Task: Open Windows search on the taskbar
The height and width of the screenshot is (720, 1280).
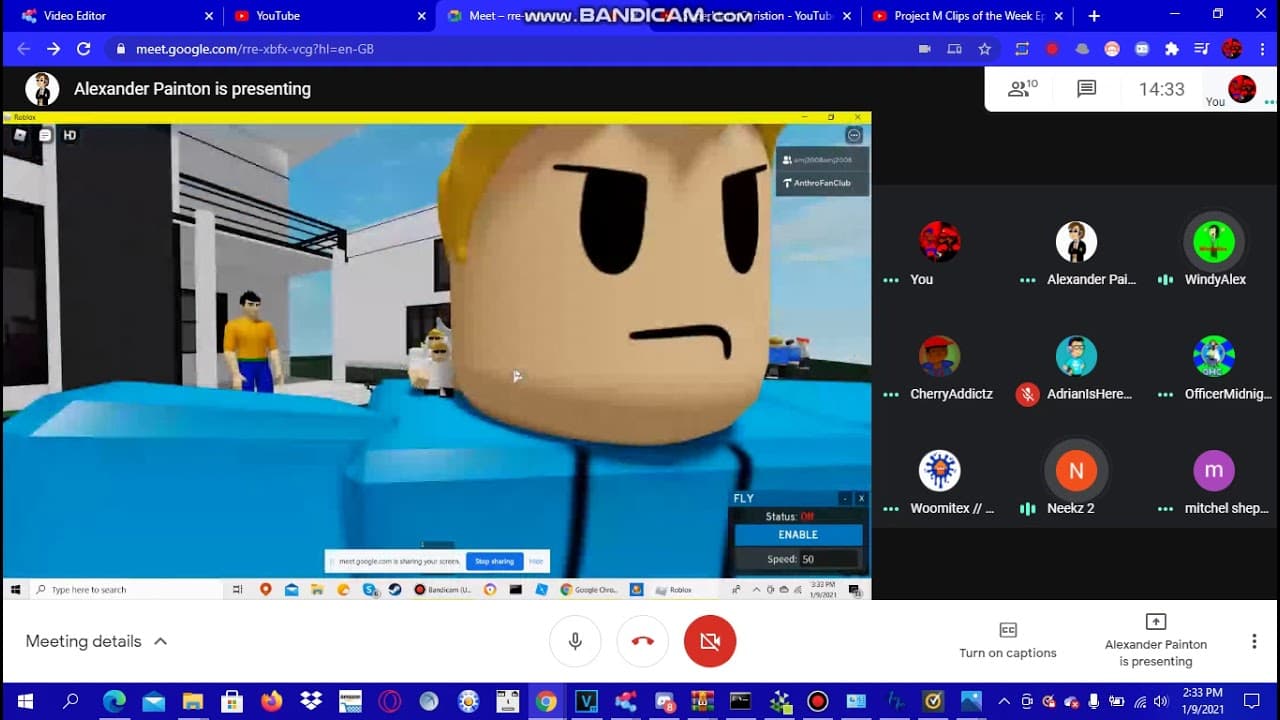Action: click(x=70, y=701)
